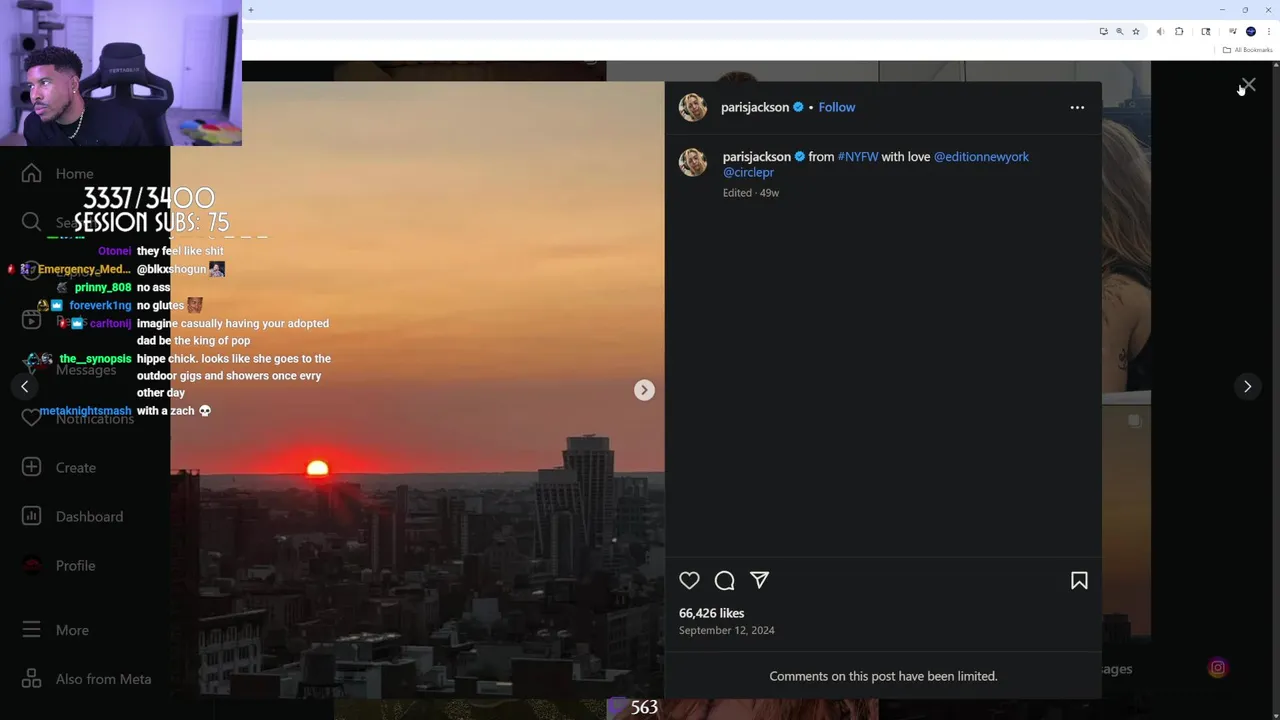The image size is (1280, 720).
Task: Click the Search magnifier icon in sidebar
Action: tap(31, 222)
